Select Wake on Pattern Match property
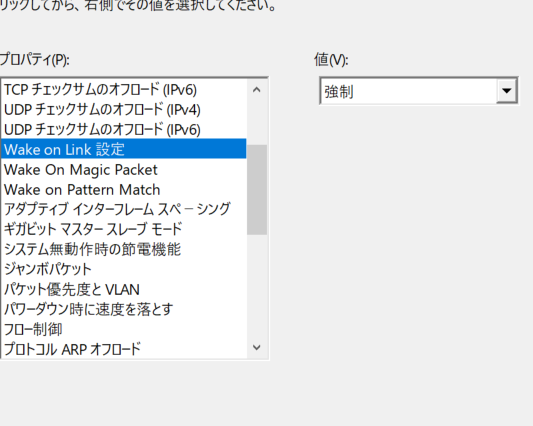Image resolution: width=533 pixels, height=426 pixels. click(124, 190)
